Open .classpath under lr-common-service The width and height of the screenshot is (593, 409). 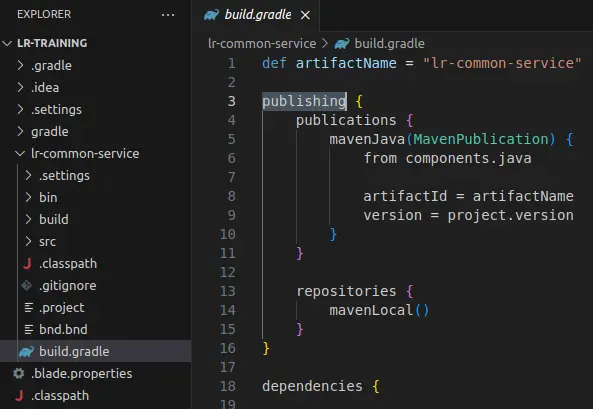tap(68, 263)
